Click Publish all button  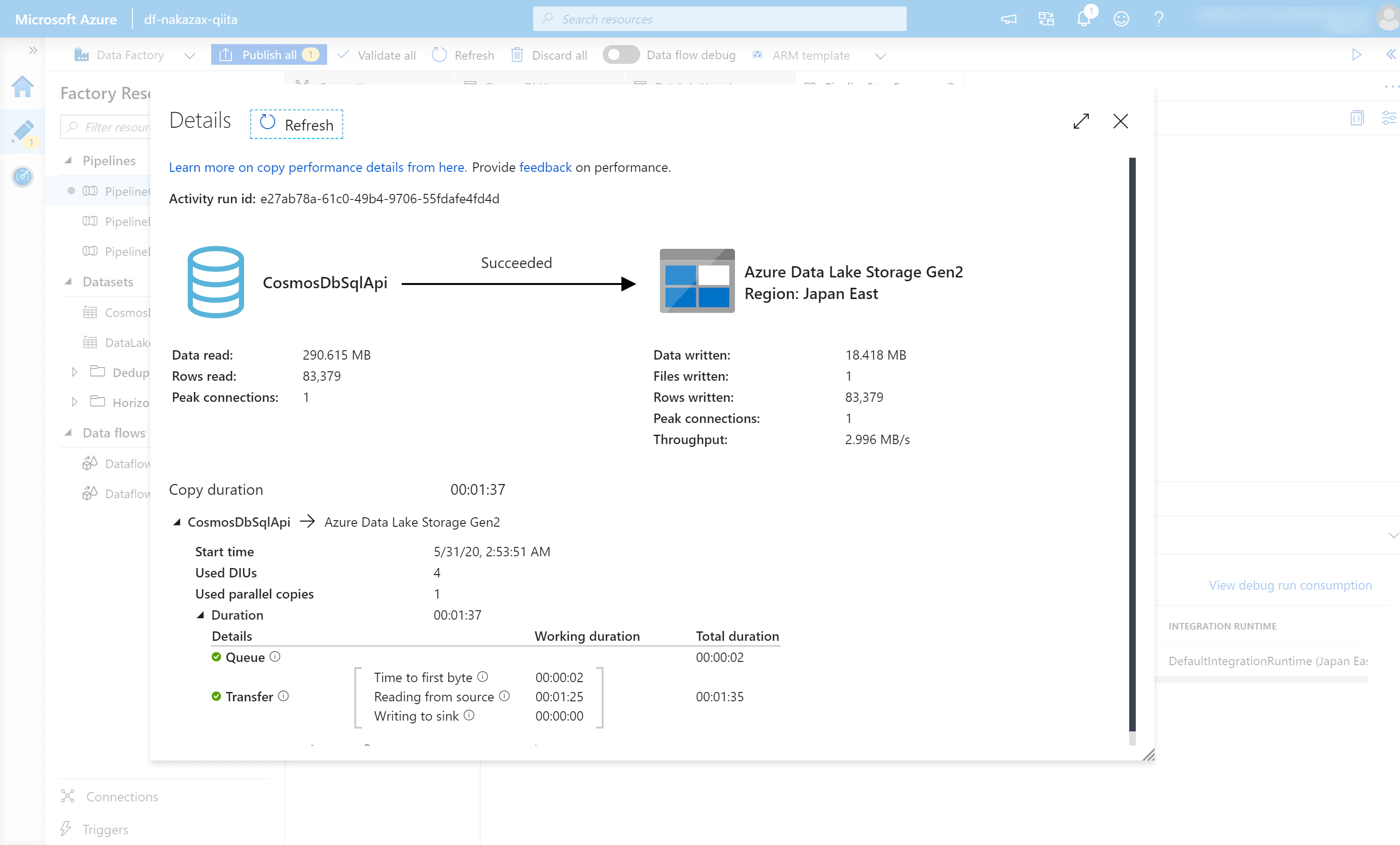[x=269, y=55]
